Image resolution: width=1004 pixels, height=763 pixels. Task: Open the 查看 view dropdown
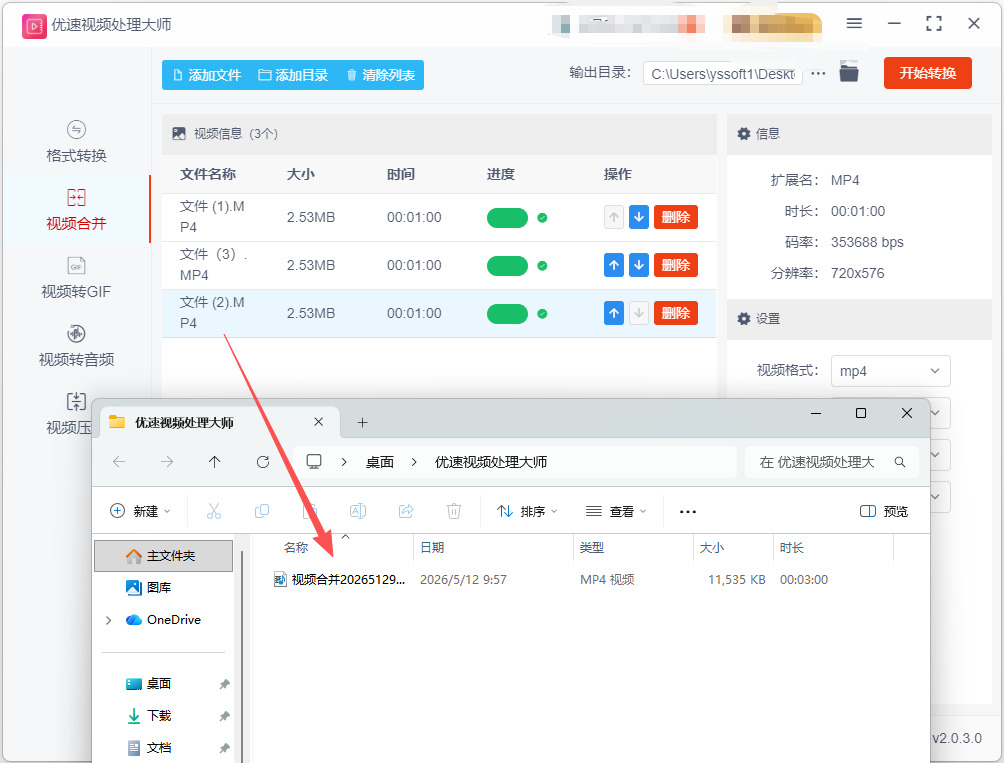click(616, 511)
